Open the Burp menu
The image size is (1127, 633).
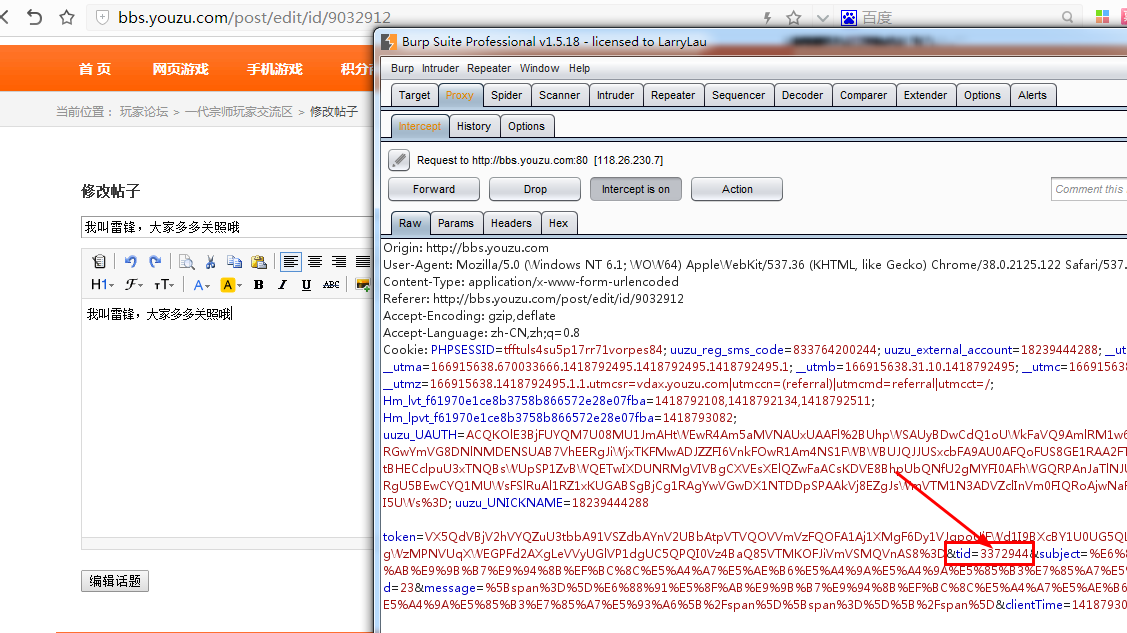402,68
